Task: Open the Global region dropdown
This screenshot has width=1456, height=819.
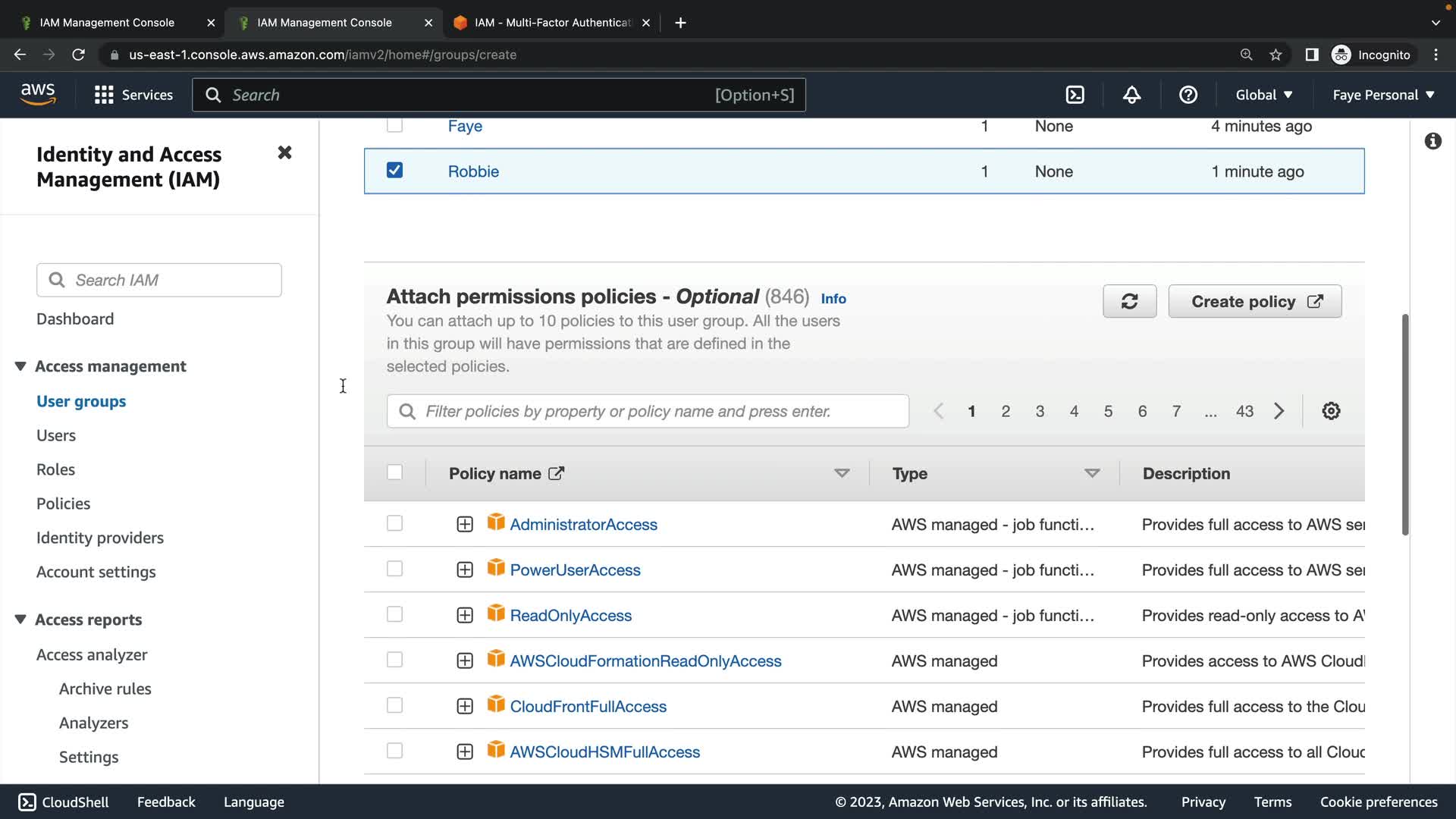Action: coord(1263,95)
